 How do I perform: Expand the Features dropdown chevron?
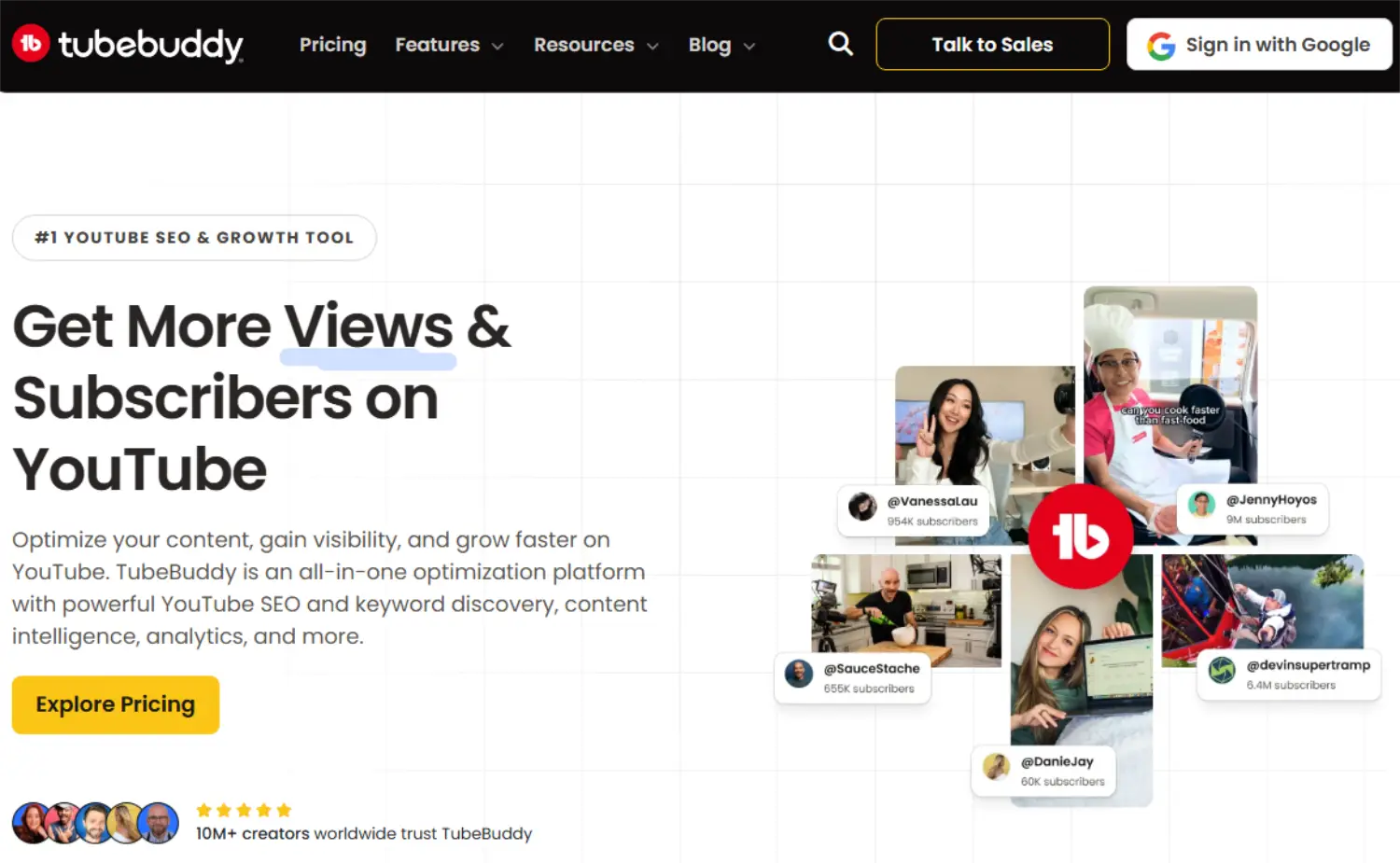(x=497, y=46)
